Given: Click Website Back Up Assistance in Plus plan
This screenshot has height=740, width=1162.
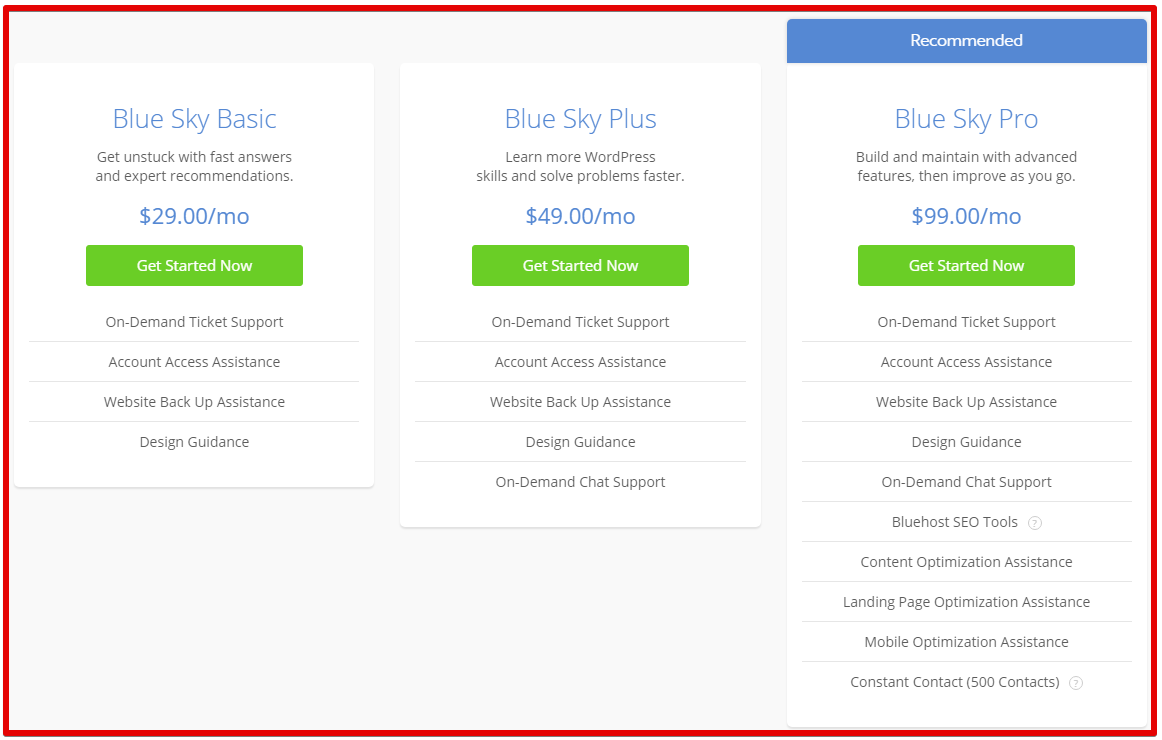Looking at the screenshot, I should point(580,402).
